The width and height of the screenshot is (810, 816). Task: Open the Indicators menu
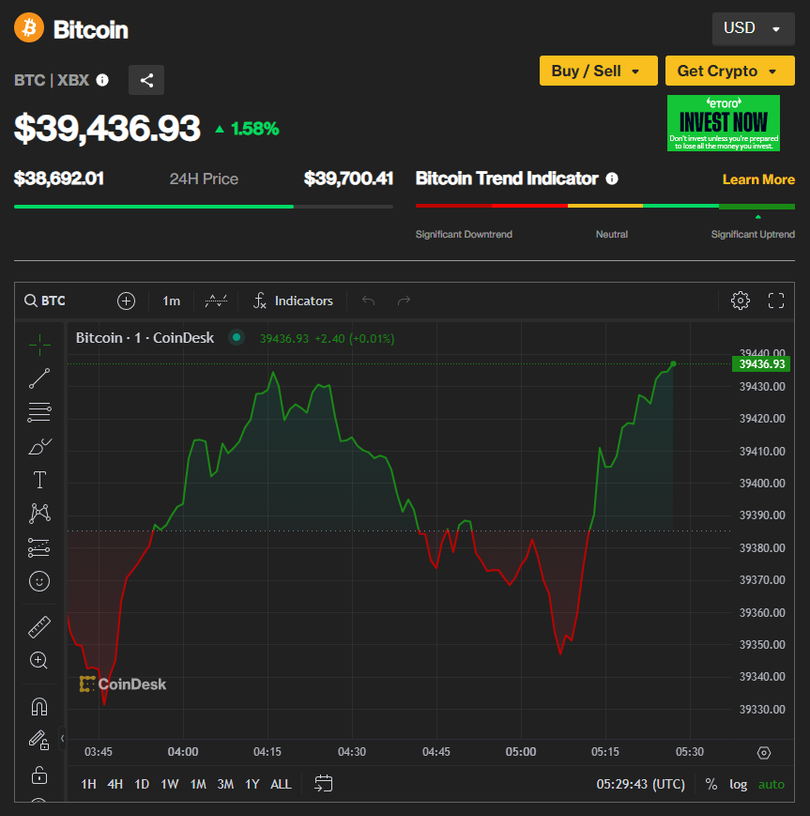point(293,300)
